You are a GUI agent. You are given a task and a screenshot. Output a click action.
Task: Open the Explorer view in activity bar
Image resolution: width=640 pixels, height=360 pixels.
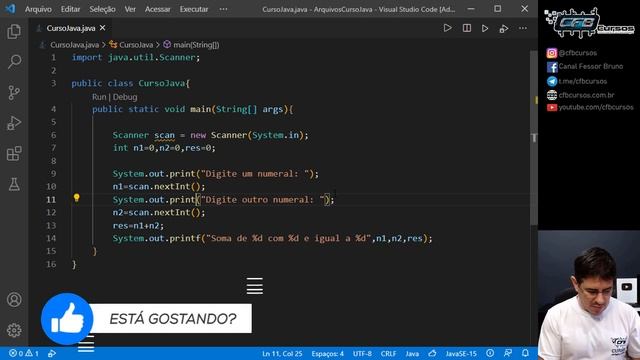(14, 31)
